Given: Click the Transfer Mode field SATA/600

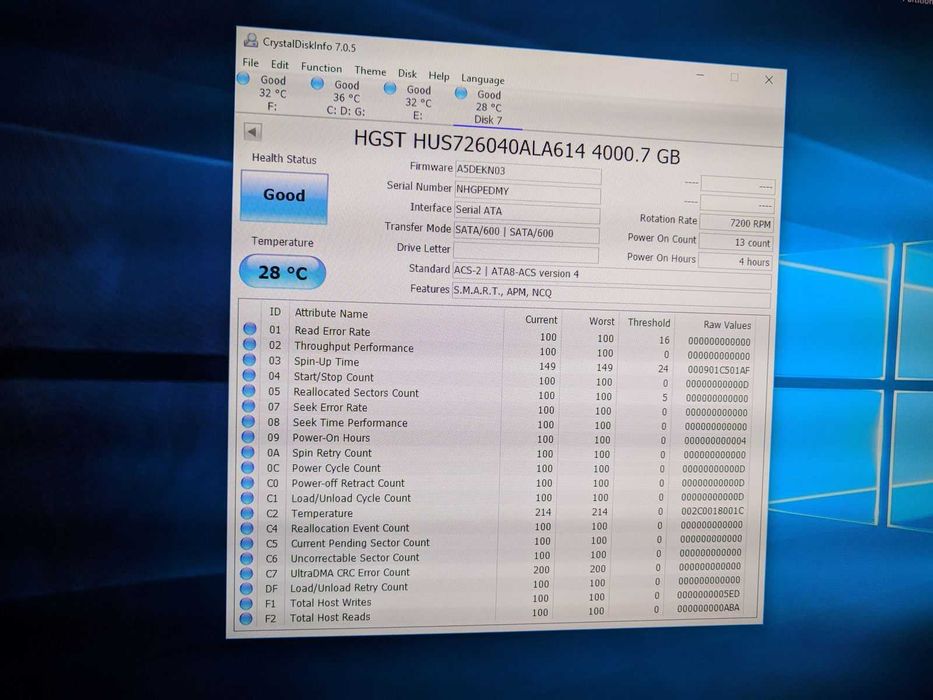Looking at the screenshot, I should pos(526,233).
